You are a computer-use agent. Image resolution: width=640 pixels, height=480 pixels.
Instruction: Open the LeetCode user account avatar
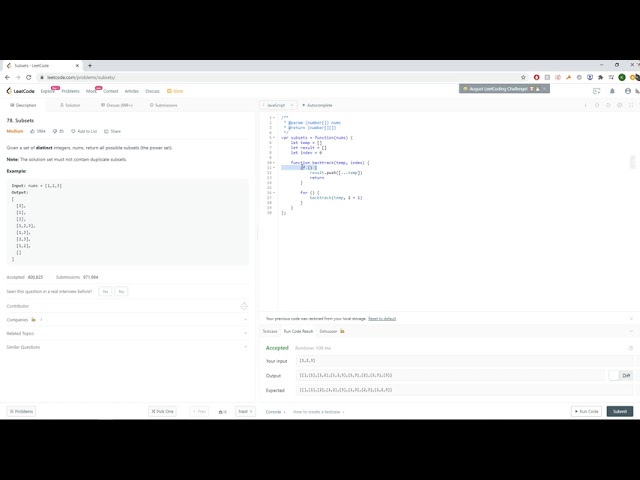click(x=628, y=91)
